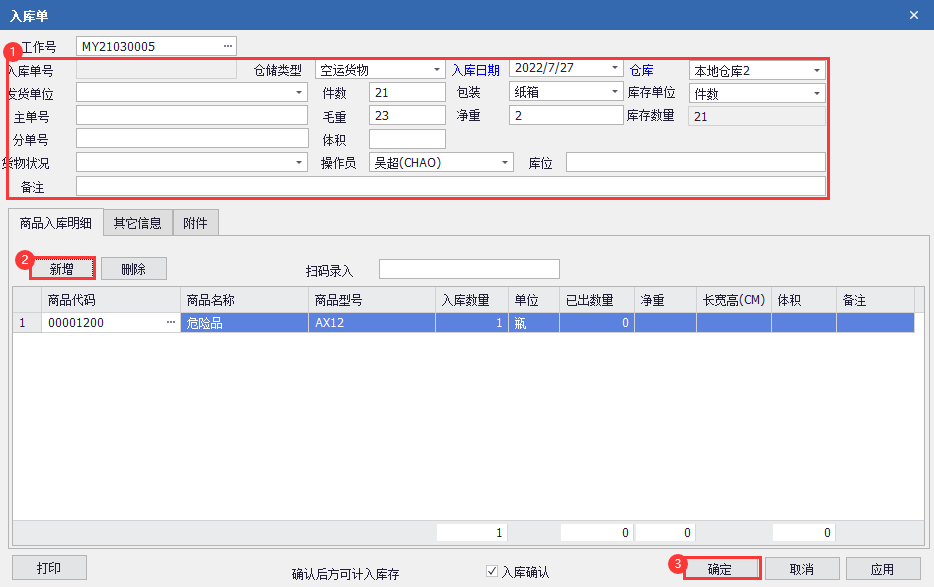
Task: Open the 货物状况 dropdown
Action: pyautogui.click(x=299, y=162)
